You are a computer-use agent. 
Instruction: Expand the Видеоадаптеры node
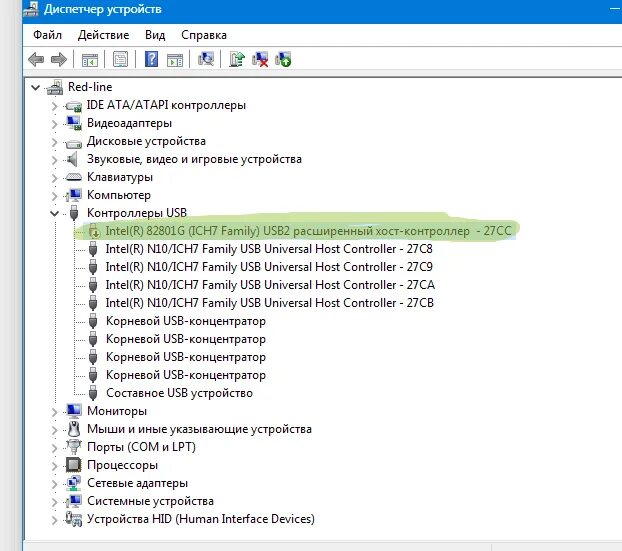(54, 124)
